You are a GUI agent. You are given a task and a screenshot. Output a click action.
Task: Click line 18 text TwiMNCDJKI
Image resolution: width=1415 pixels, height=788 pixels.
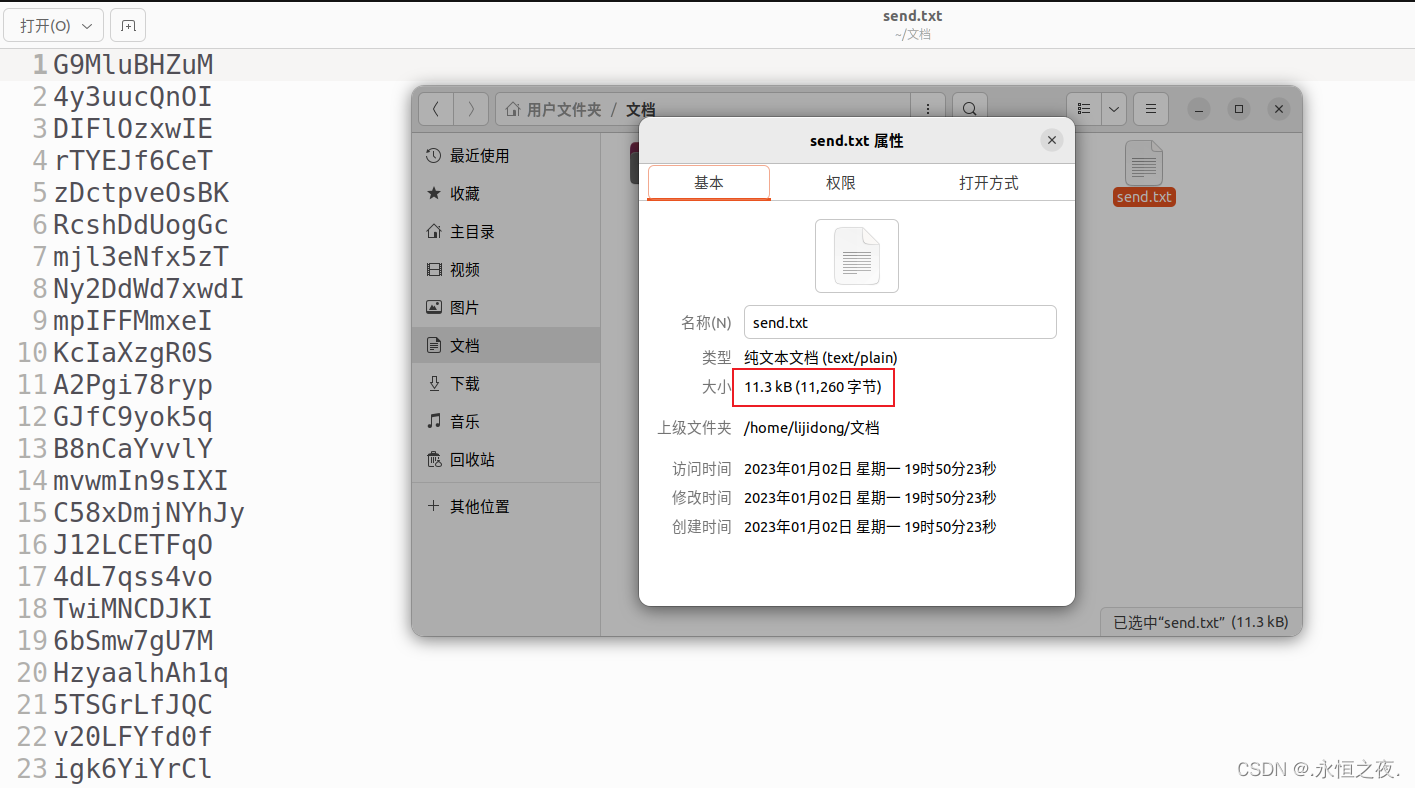(x=133, y=609)
